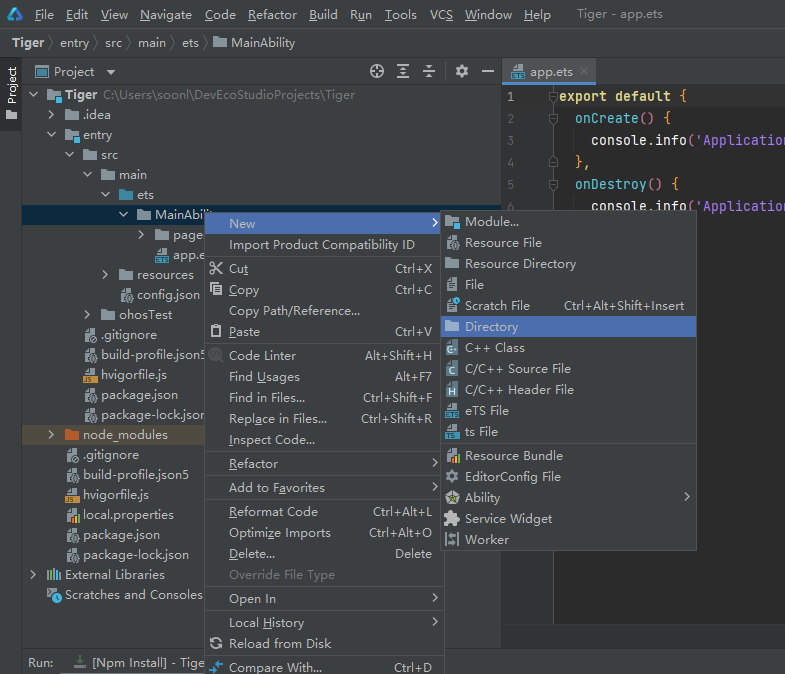This screenshot has height=674, width=785.
Task: Expand the resources folder
Action: click(105, 274)
